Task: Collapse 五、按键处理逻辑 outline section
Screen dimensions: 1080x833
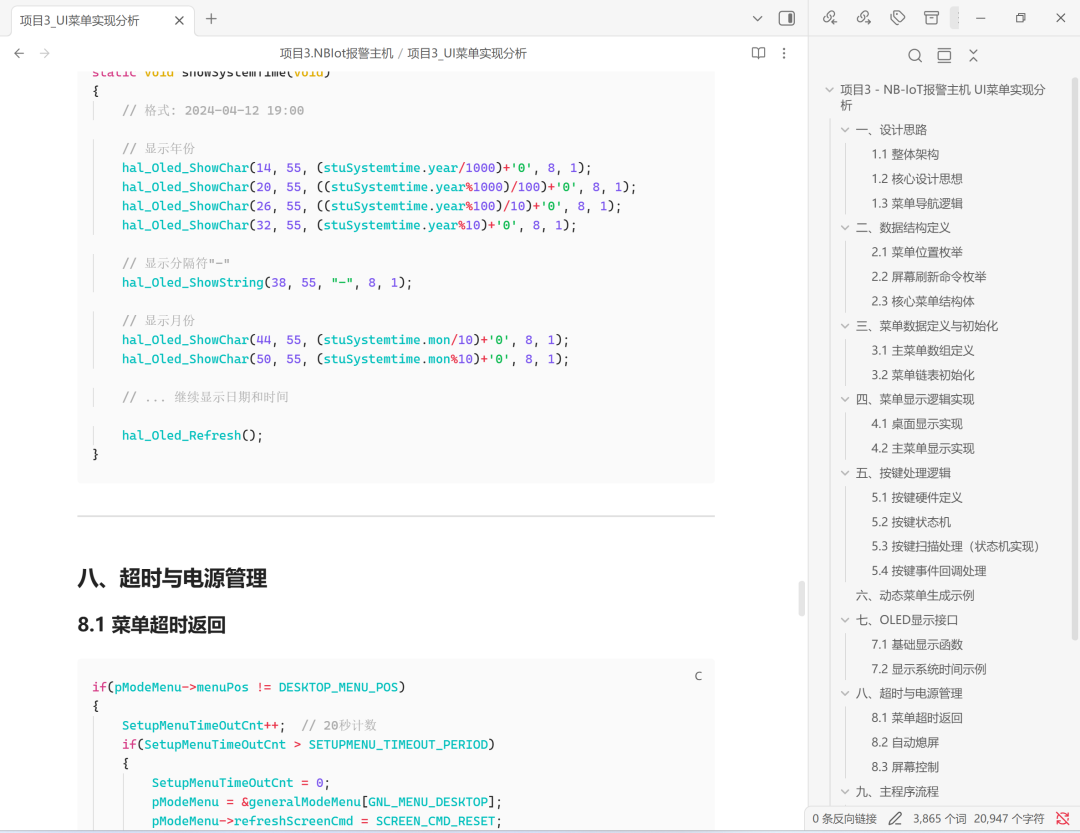Action: point(845,473)
